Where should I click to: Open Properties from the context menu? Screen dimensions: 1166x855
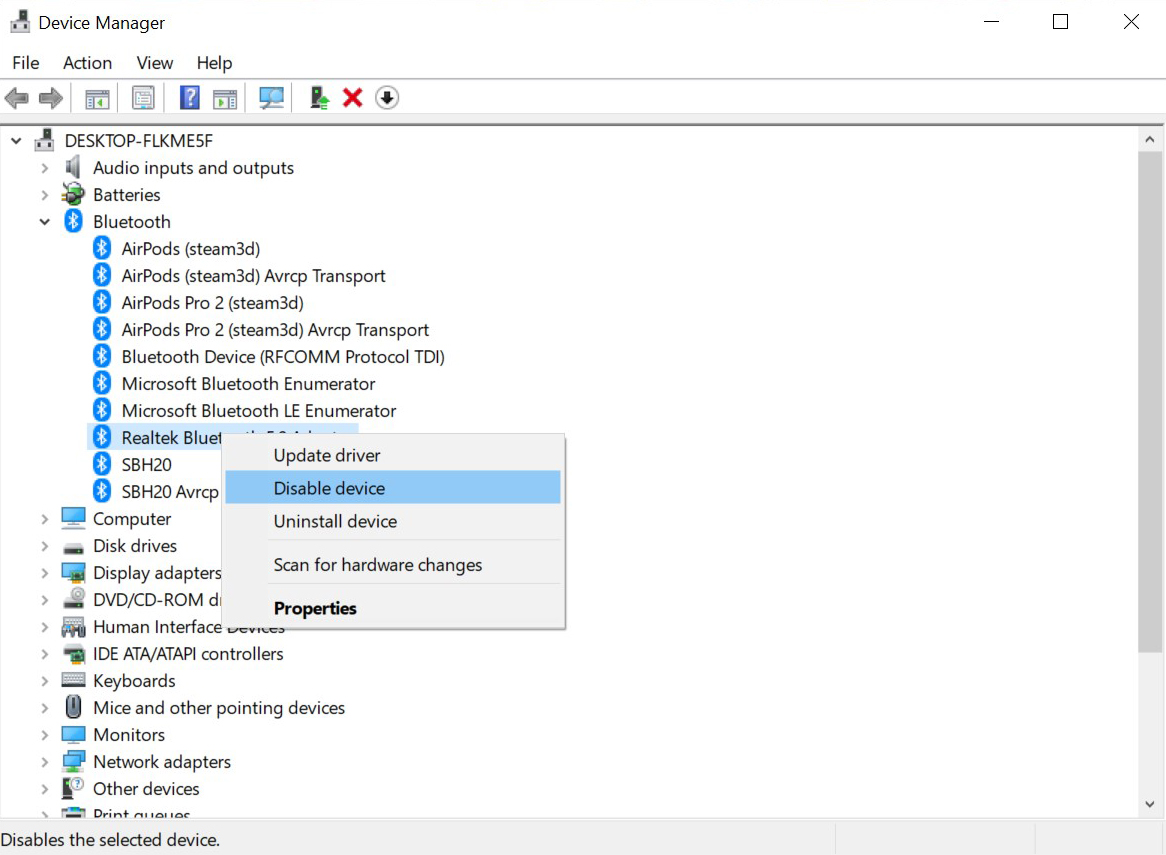click(x=315, y=608)
